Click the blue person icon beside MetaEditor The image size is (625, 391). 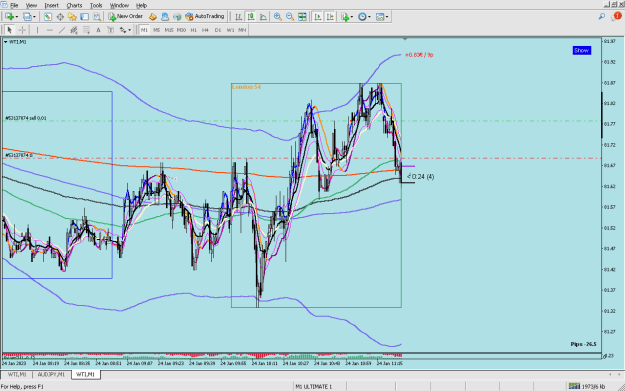(165, 17)
